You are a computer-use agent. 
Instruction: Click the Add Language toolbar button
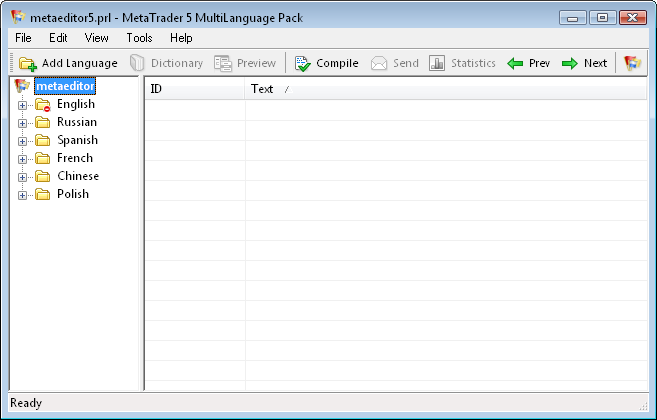(x=68, y=63)
